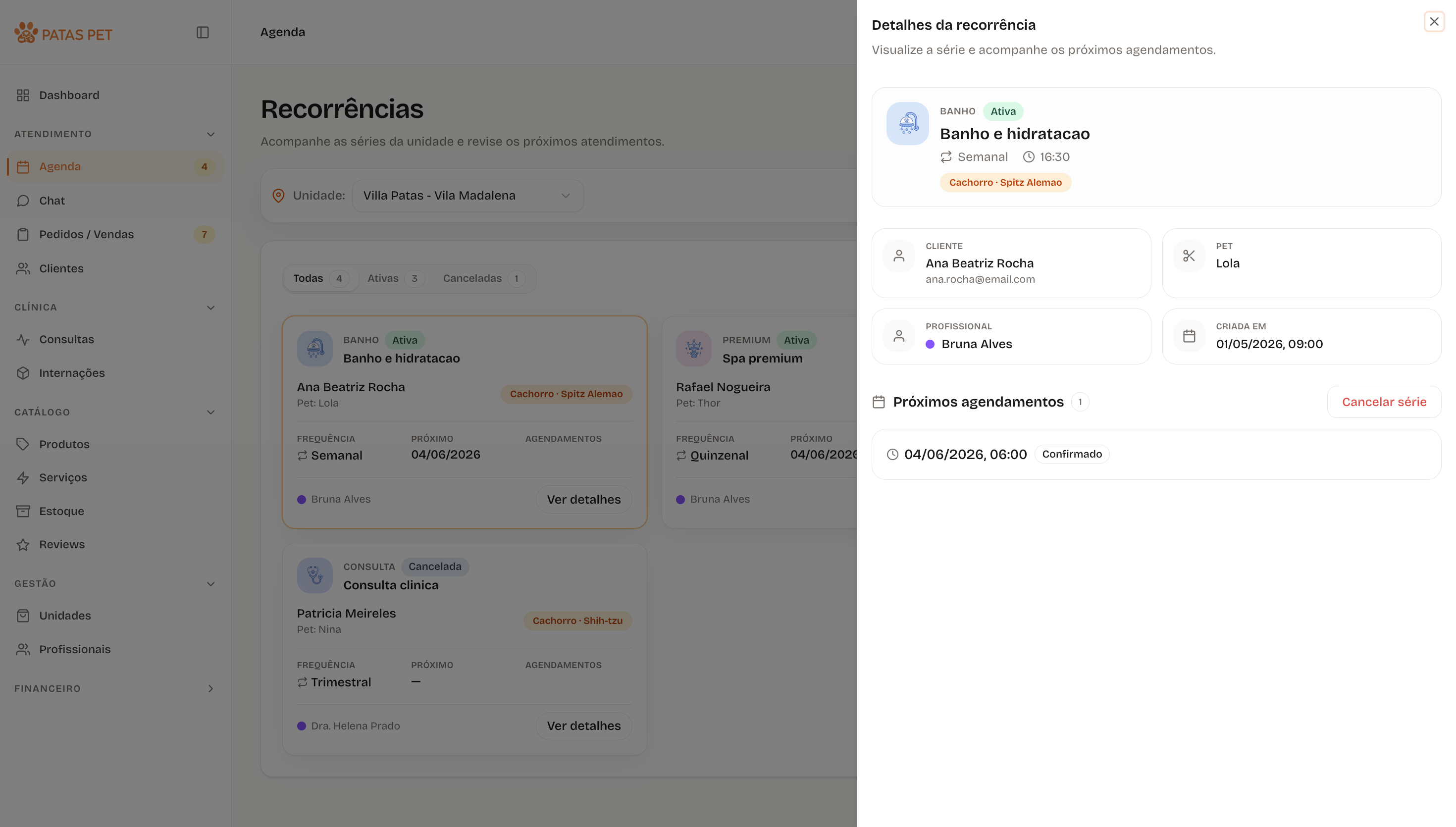Click the clock icon next to 04/06/2026, 06:00

click(x=893, y=455)
